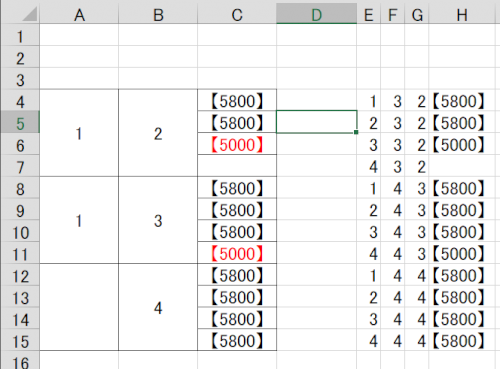Select cell E4 with value 1

coord(368,100)
